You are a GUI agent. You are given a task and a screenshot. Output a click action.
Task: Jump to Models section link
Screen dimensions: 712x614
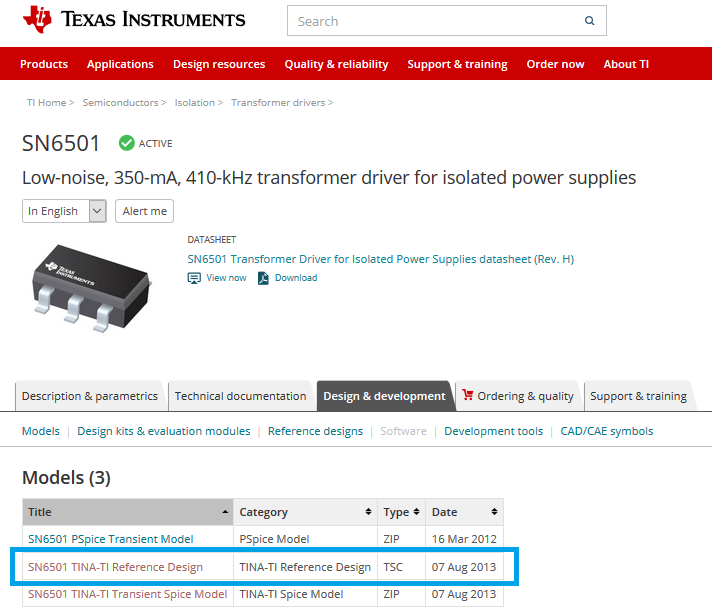tap(41, 431)
